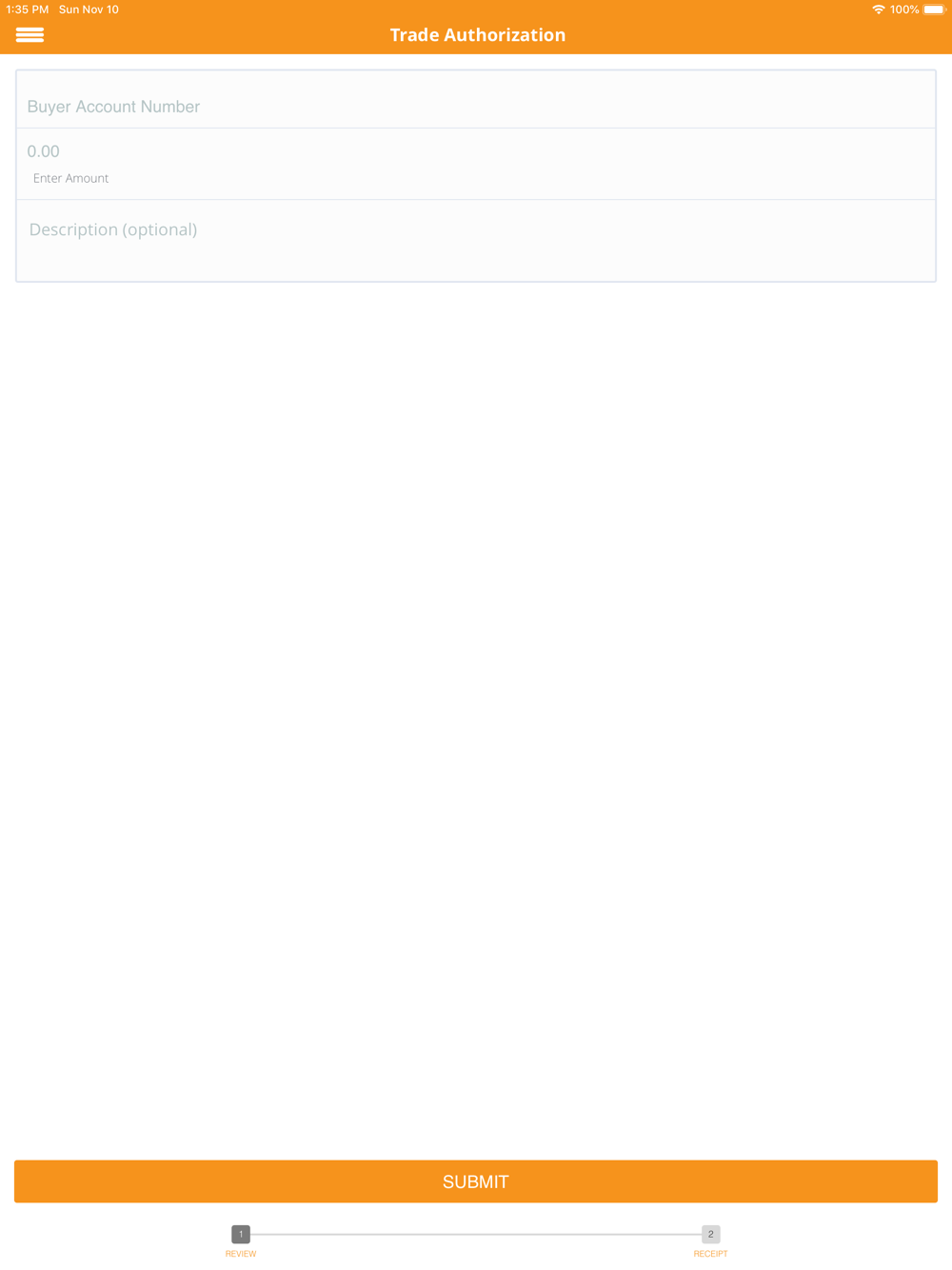
Task: Tap the Wi-Fi status icon
Action: (878, 10)
